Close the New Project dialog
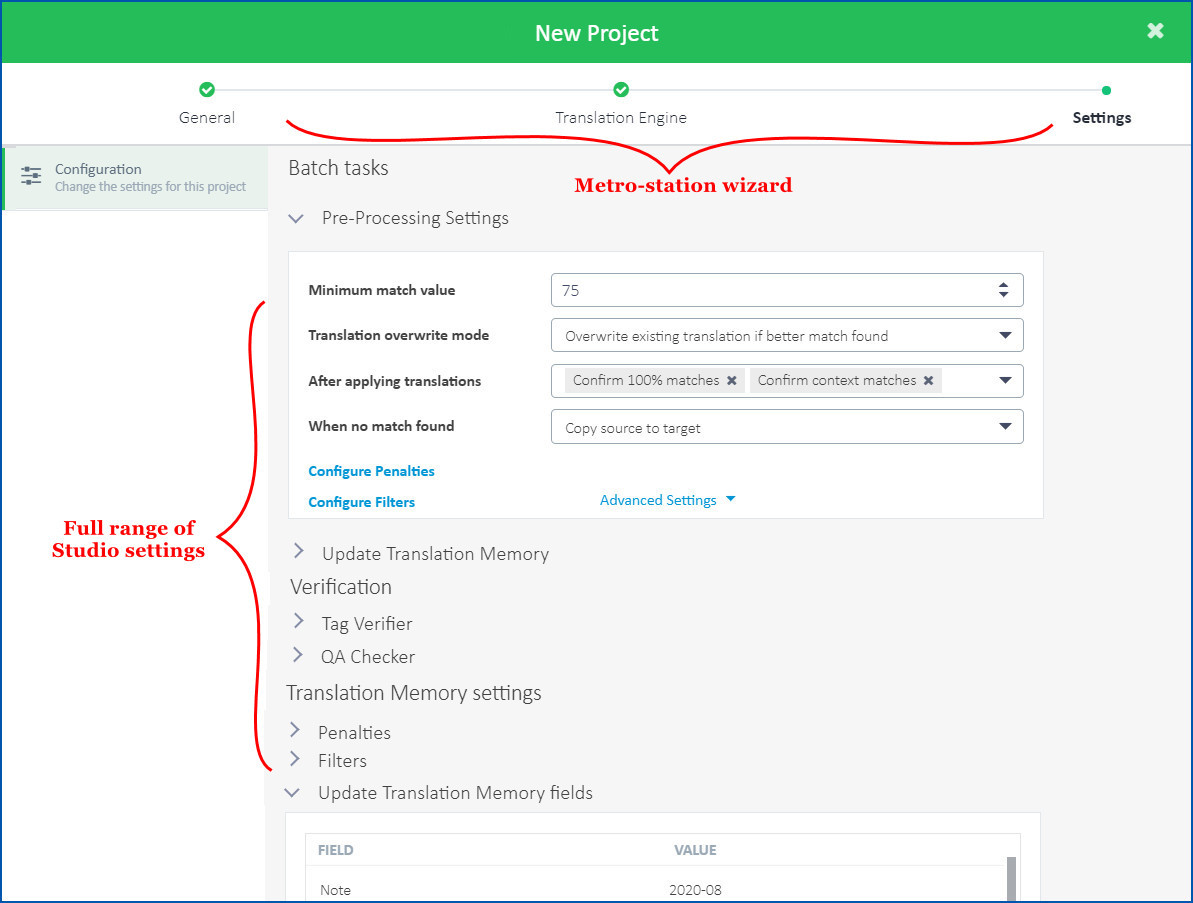This screenshot has width=1193, height=903. (x=1155, y=31)
